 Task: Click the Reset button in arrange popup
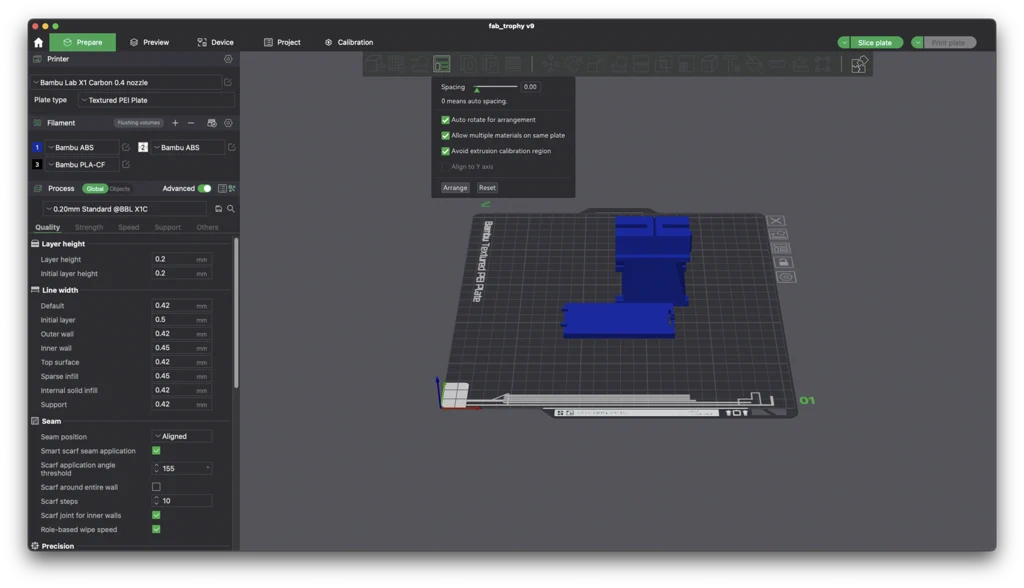487,188
